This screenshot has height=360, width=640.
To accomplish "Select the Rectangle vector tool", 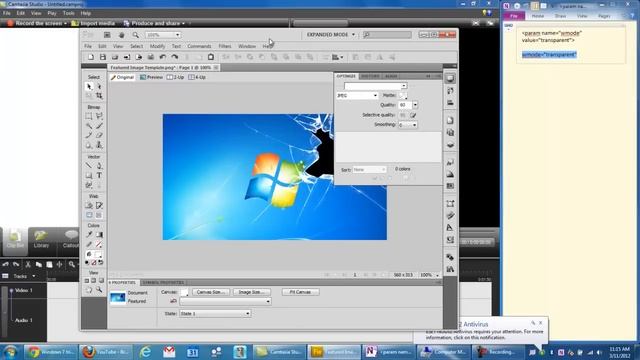I will [89, 176].
